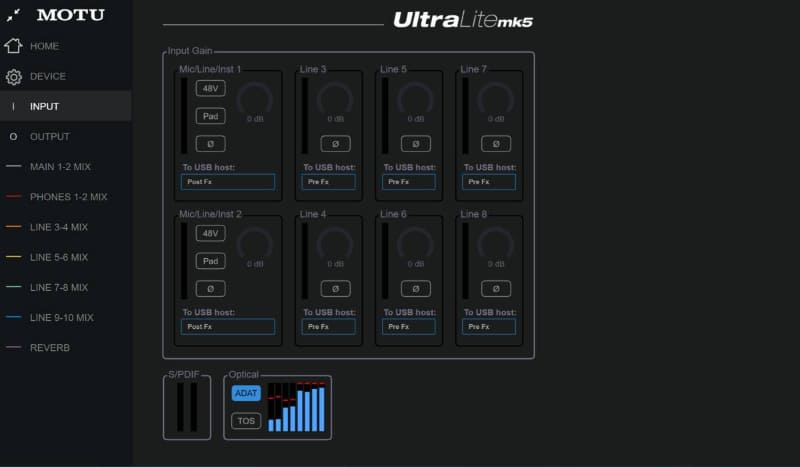800x467 pixels.
Task: Select ADAT optical mode
Action: 246,393
